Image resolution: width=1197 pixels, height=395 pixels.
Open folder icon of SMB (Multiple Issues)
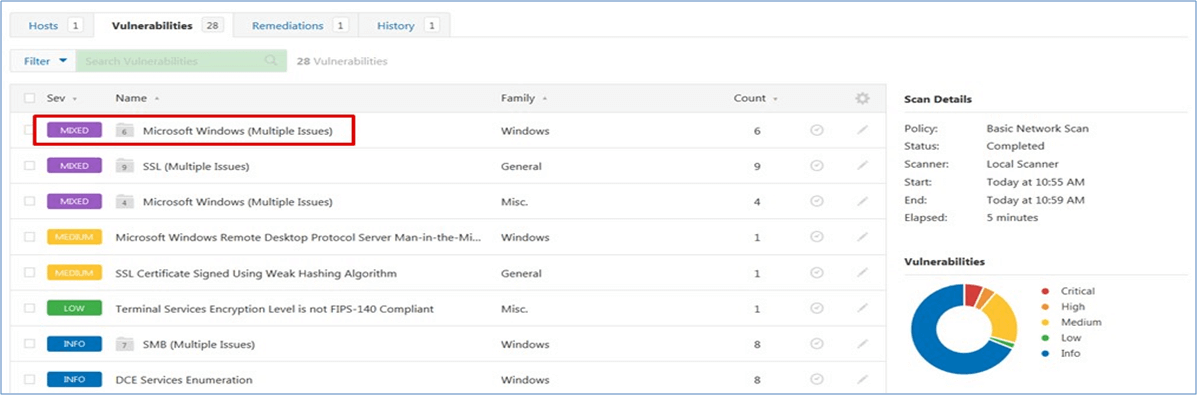tap(124, 345)
